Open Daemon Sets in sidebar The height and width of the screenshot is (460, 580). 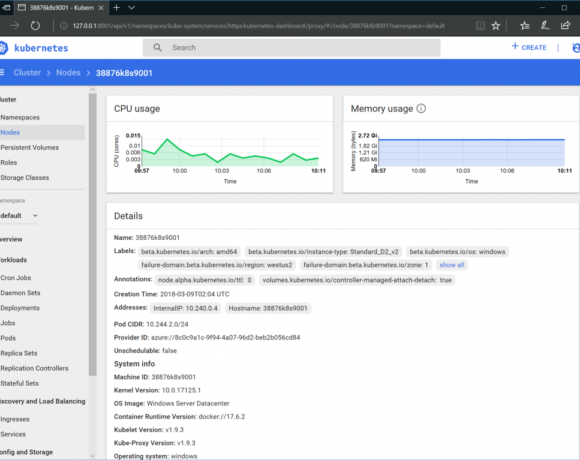point(20,293)
